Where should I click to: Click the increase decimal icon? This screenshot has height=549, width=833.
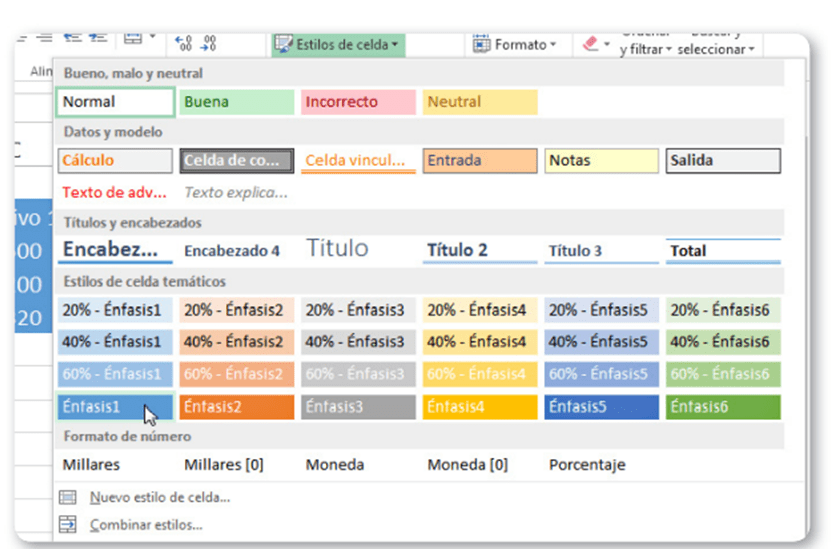point(183,43)
